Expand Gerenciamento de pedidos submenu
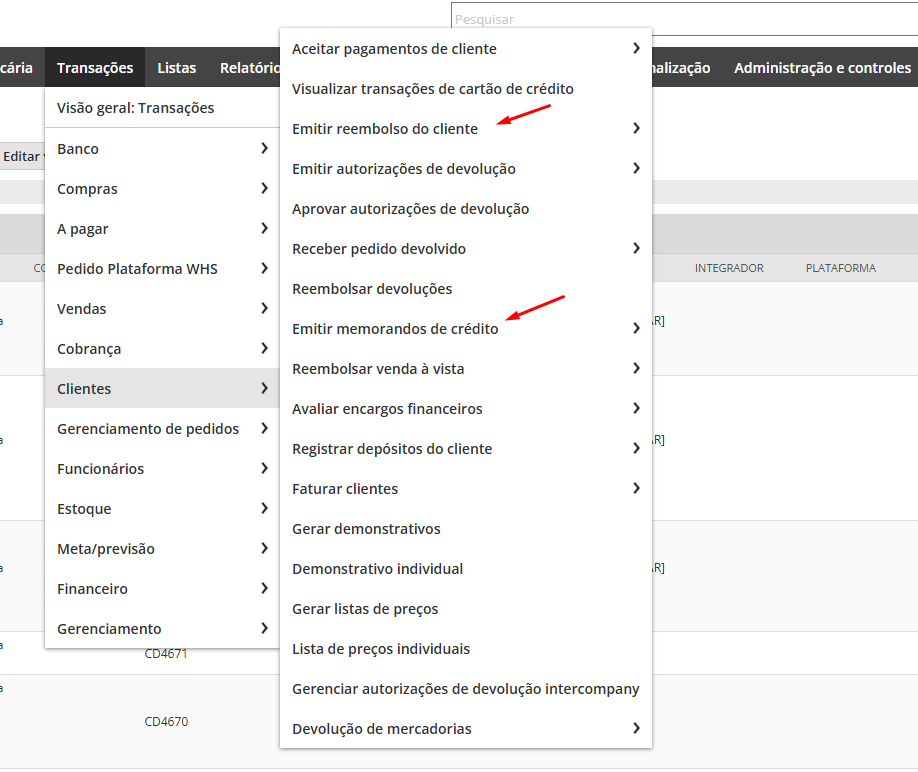Screen dimensions: 918x772 (x=162, y=429)
